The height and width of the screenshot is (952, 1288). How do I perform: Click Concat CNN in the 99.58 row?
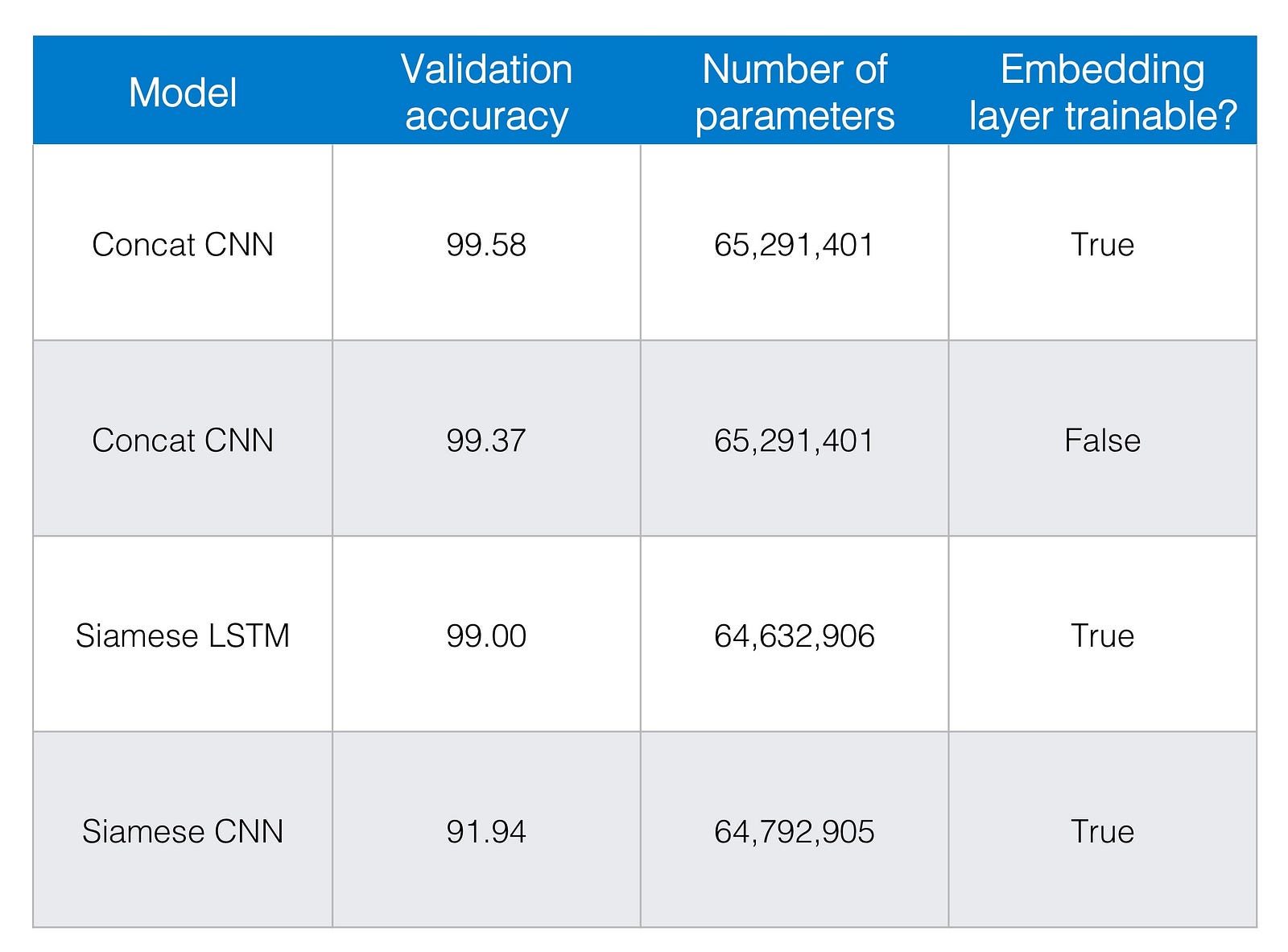(x=183, y=244)
